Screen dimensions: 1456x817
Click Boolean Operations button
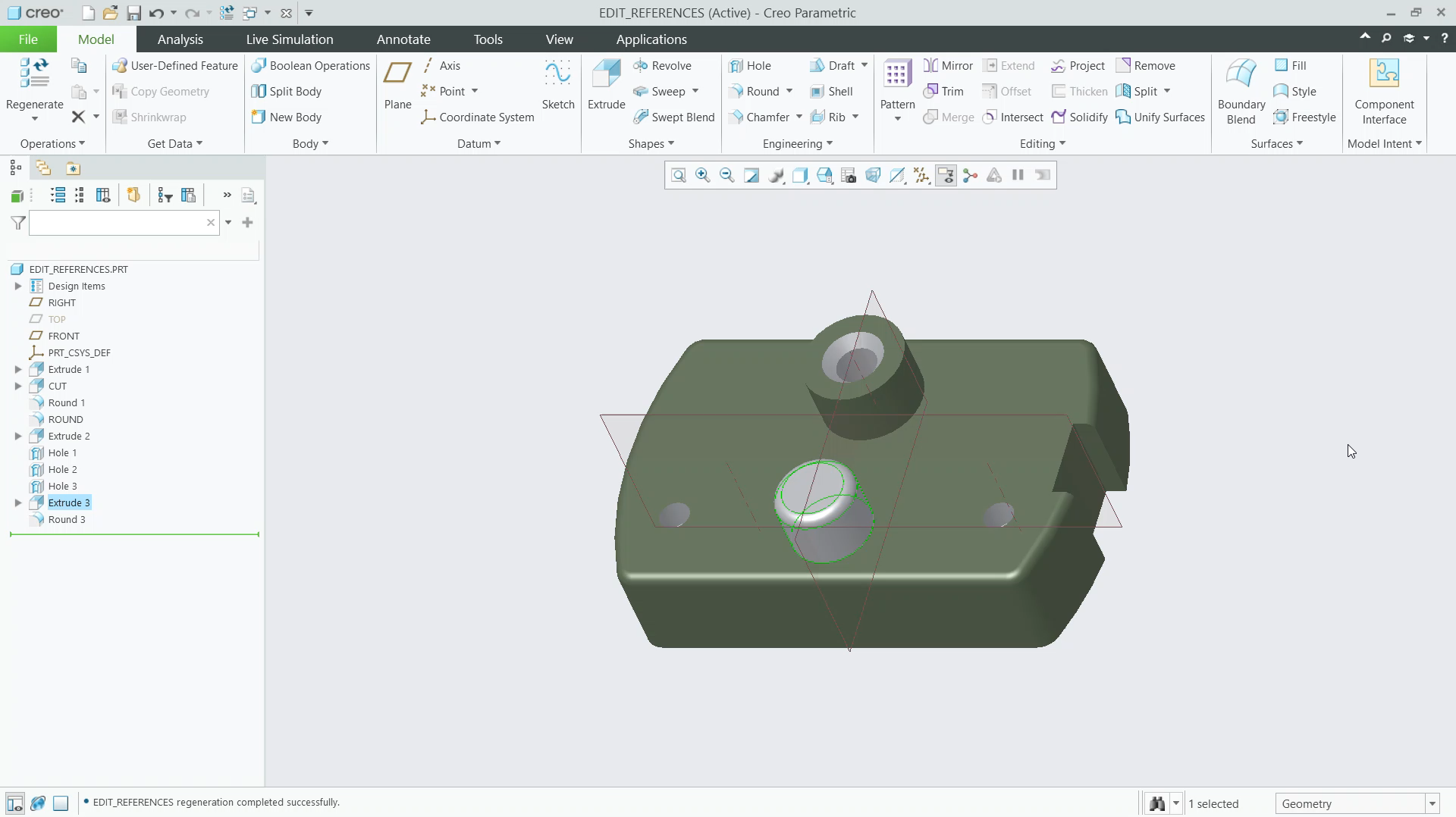311,66
